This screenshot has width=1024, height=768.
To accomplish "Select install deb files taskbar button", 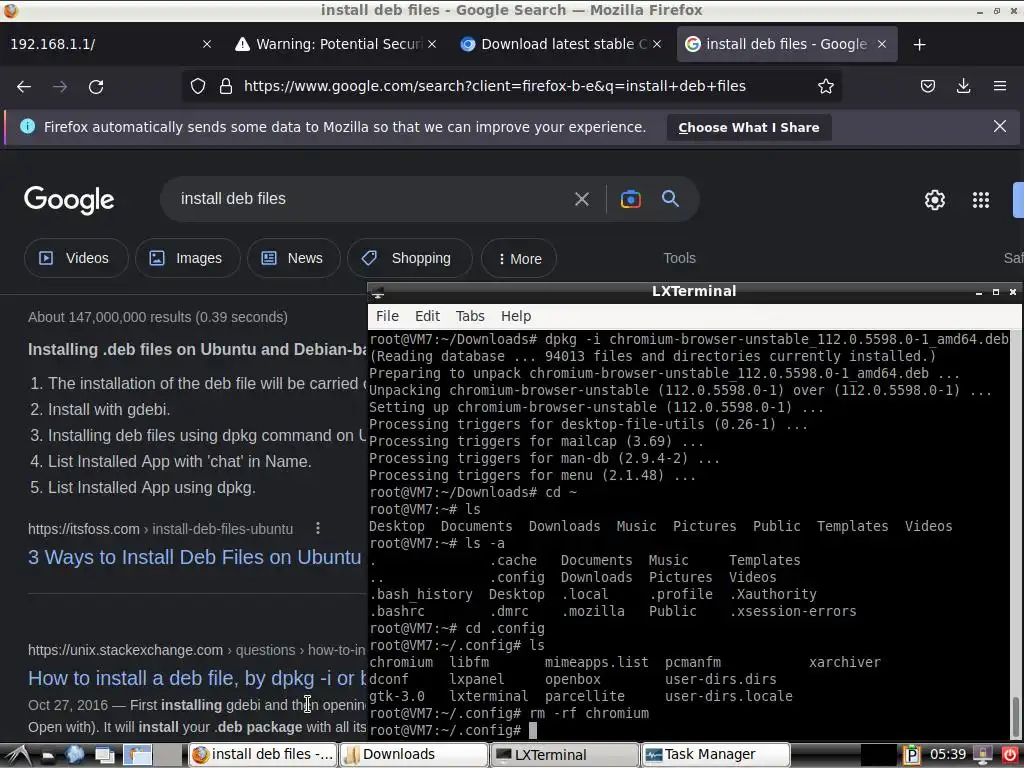I will pyautogui.click(x=263, y=755).
